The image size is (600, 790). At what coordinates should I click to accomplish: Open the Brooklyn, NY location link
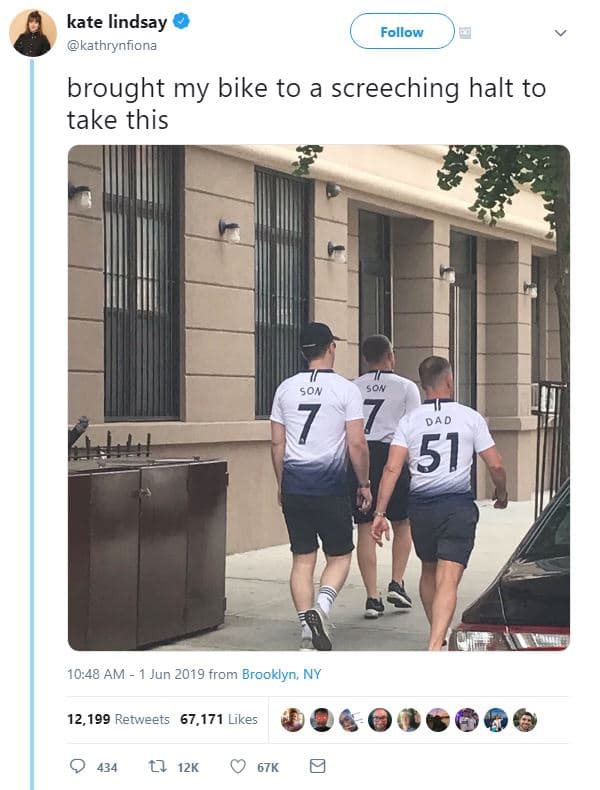[x=281, y=674]
